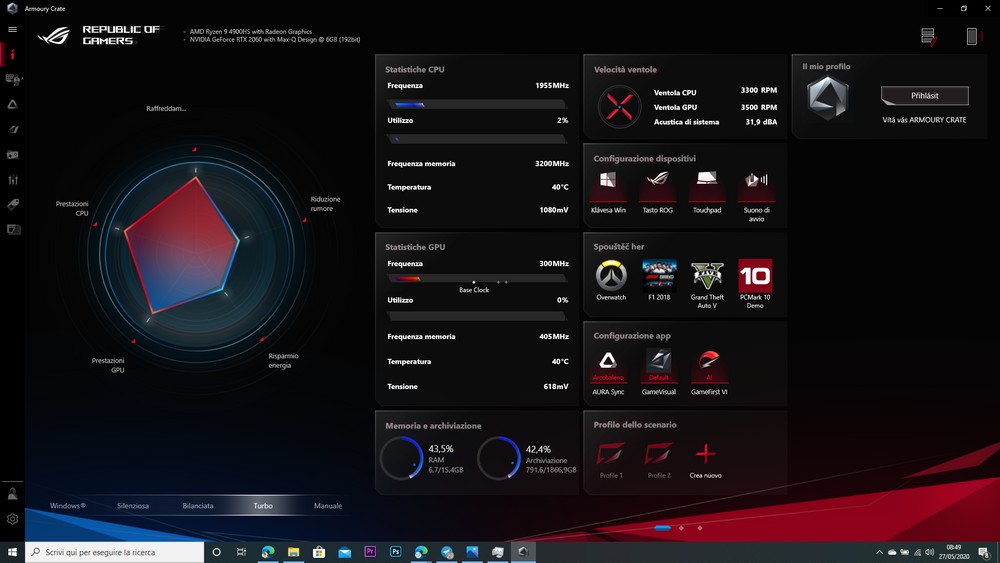This screenshot has height=563, width=1000.
Task: Select the second page indicator dot
Action: point(681,527)
